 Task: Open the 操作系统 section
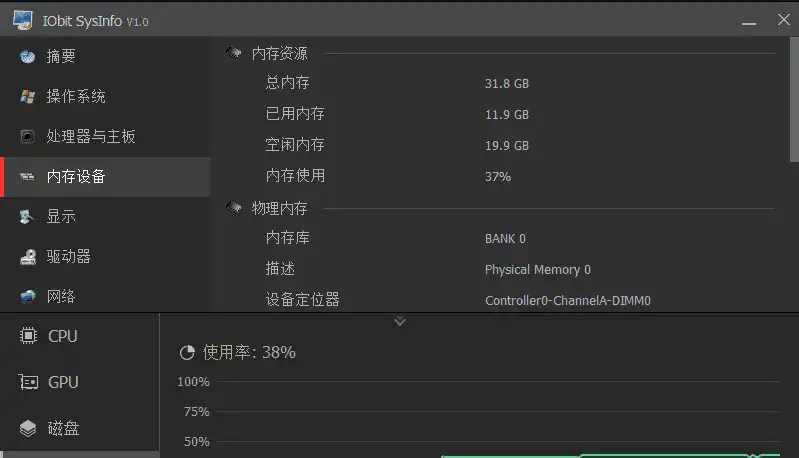point(105,96)
